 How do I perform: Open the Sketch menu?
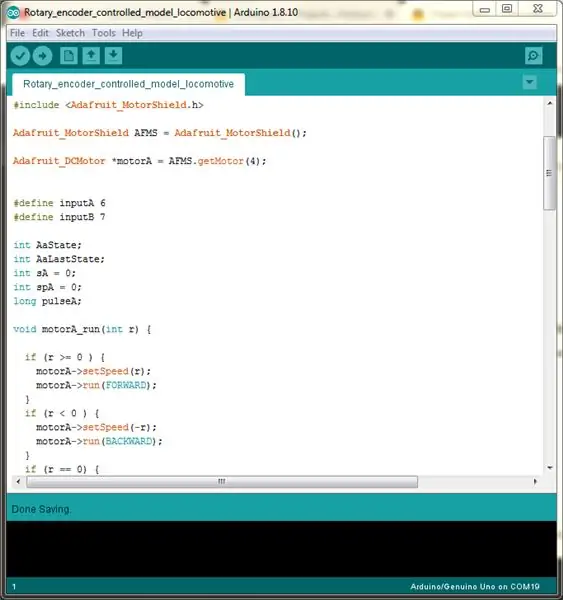[x=70, y=33]
